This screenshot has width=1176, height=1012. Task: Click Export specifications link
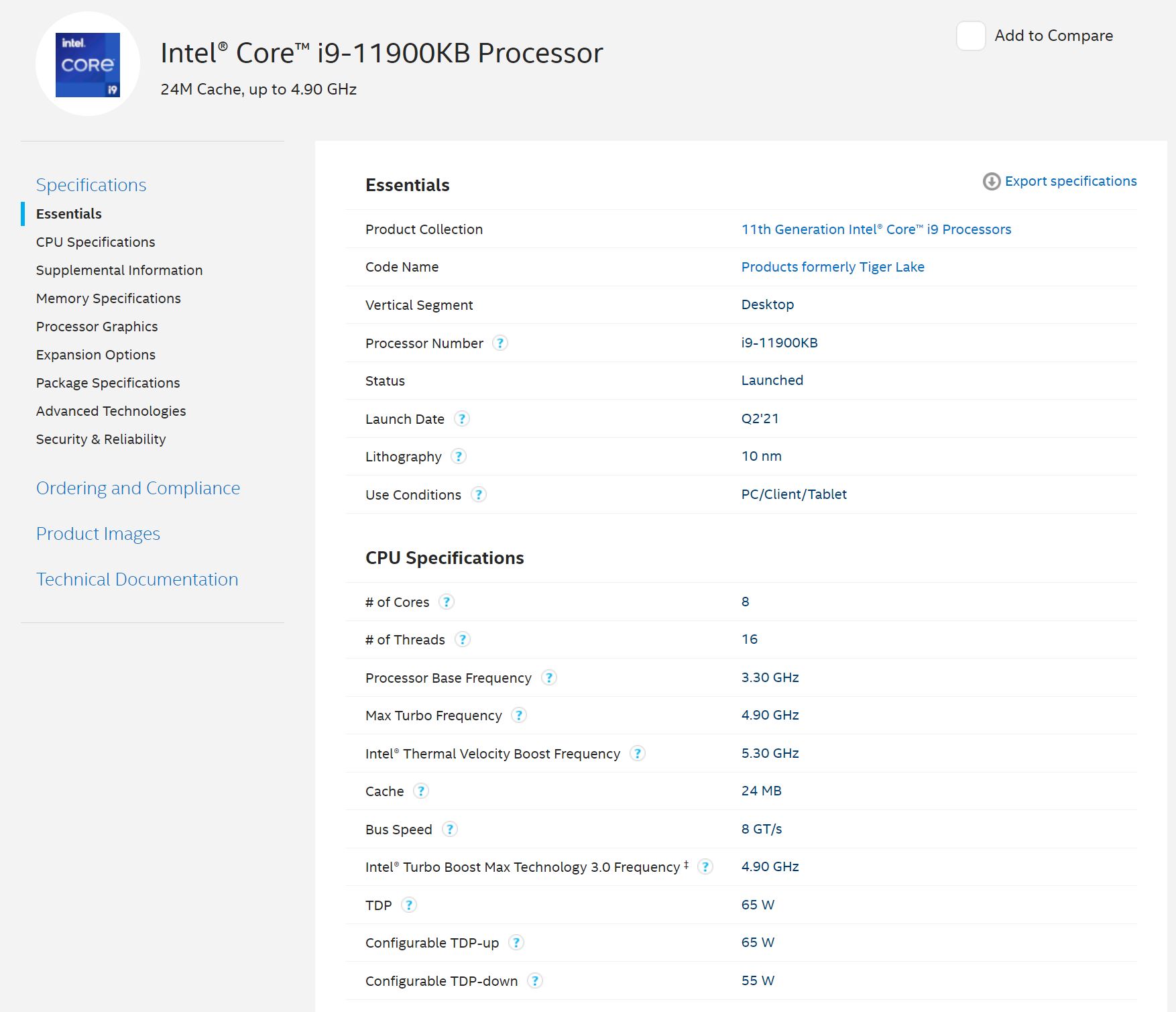tap(1071, 181)
